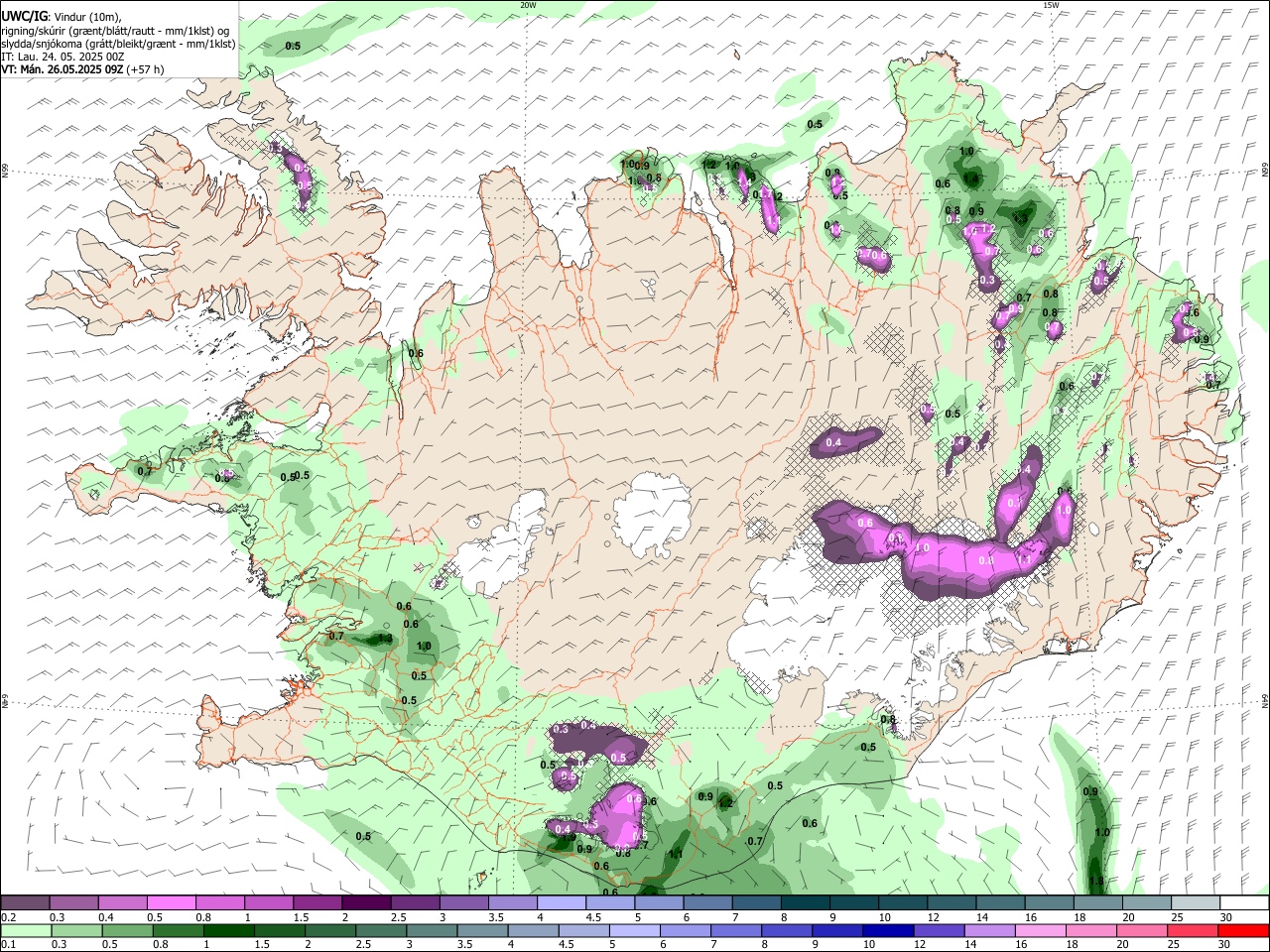Pick the bright pink 0.5 swatch in the upper legend row
Screen dimensions: 1270x952
tap(171, 903)
